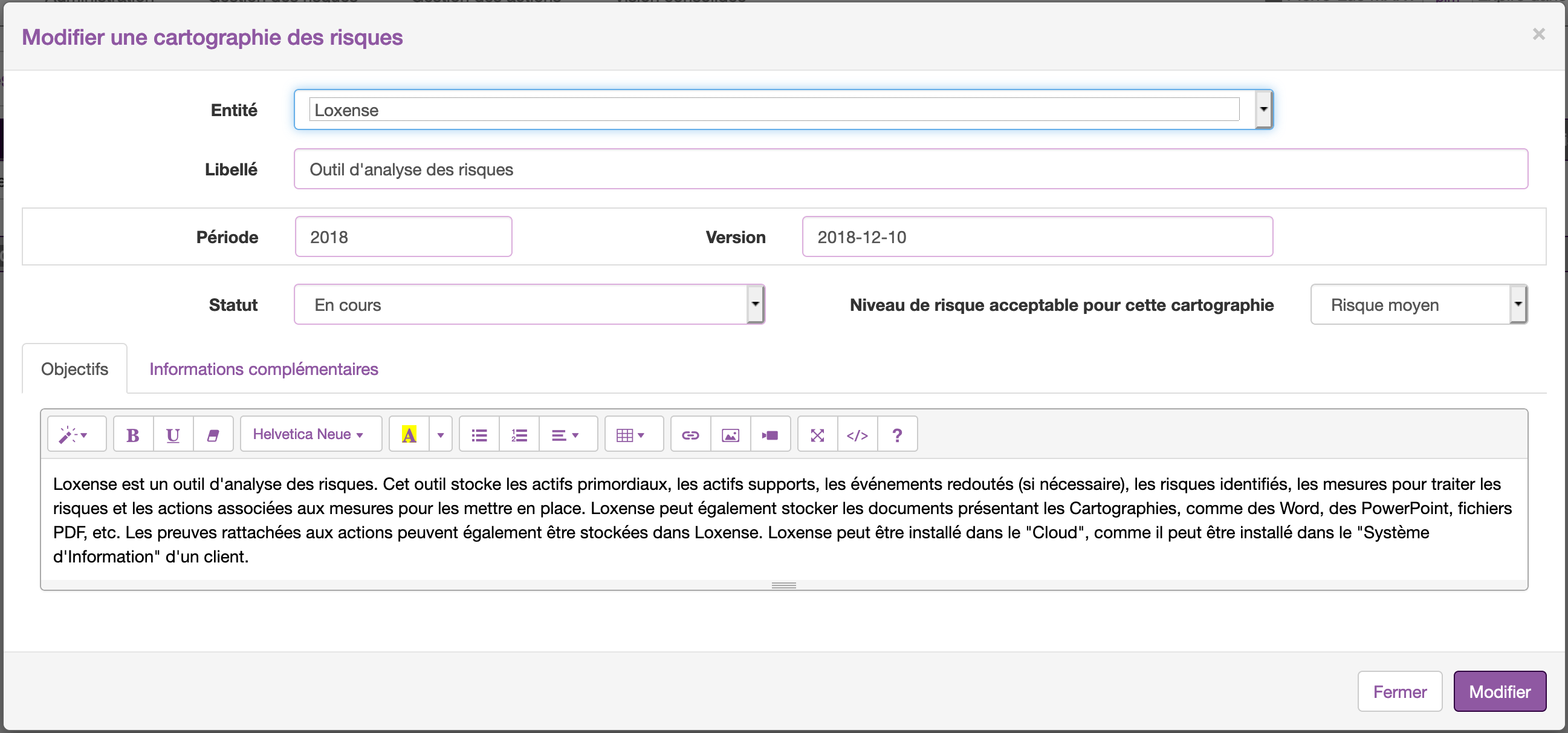
Task: Open the text color options arrow
Action: coord(441,435)
